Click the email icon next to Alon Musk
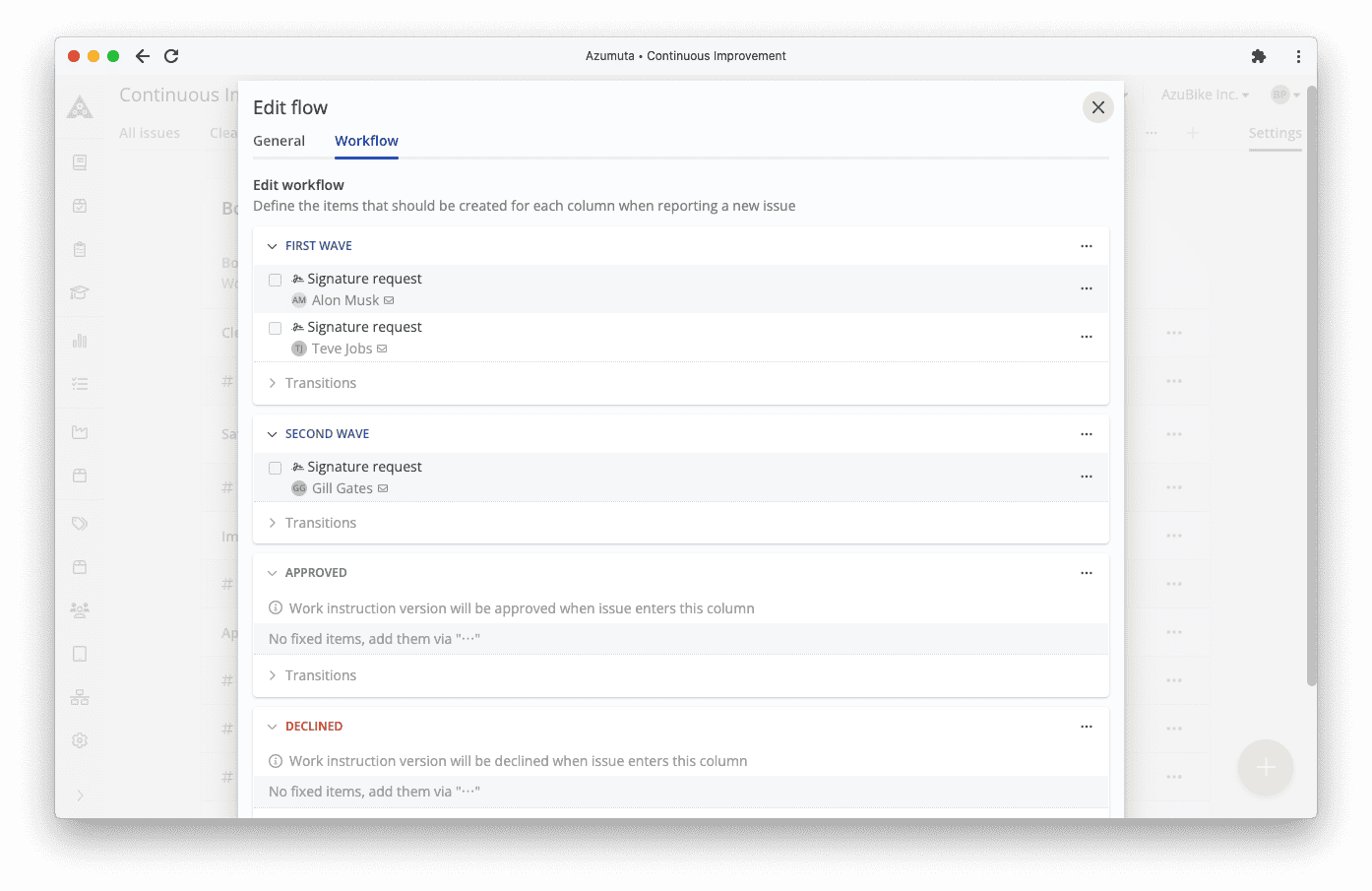The image size is (1372, 891). pyautogui.click(x=389, y=299)
